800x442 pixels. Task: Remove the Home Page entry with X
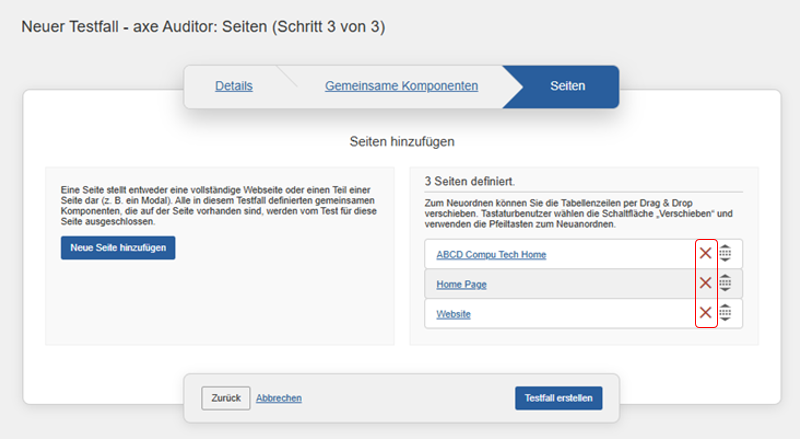pyautogui.click(x=705, y=284)
